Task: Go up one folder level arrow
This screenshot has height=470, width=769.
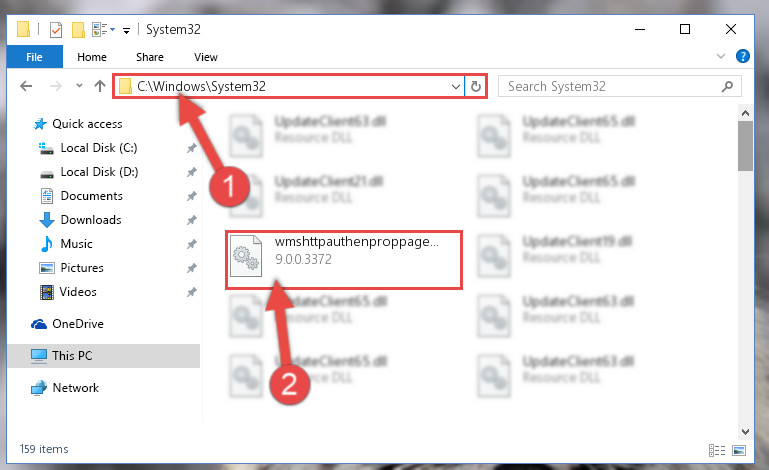Action: [100, 86]
